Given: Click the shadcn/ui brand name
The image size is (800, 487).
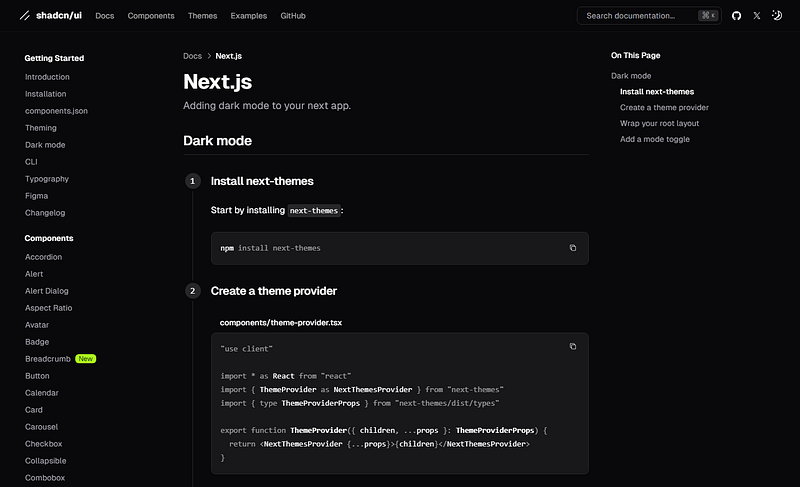Looking at the screenshot, I should click(59, 15).
